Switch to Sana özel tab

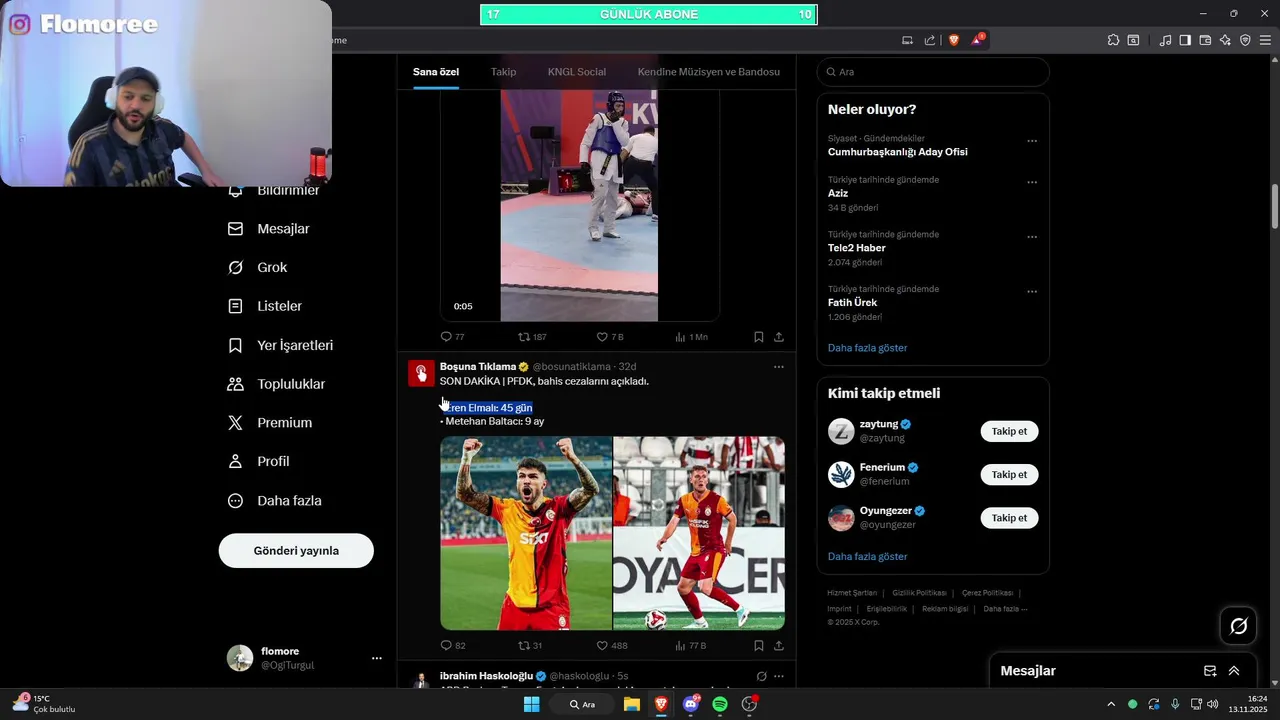pyautogui.click(x=436, y=72)
